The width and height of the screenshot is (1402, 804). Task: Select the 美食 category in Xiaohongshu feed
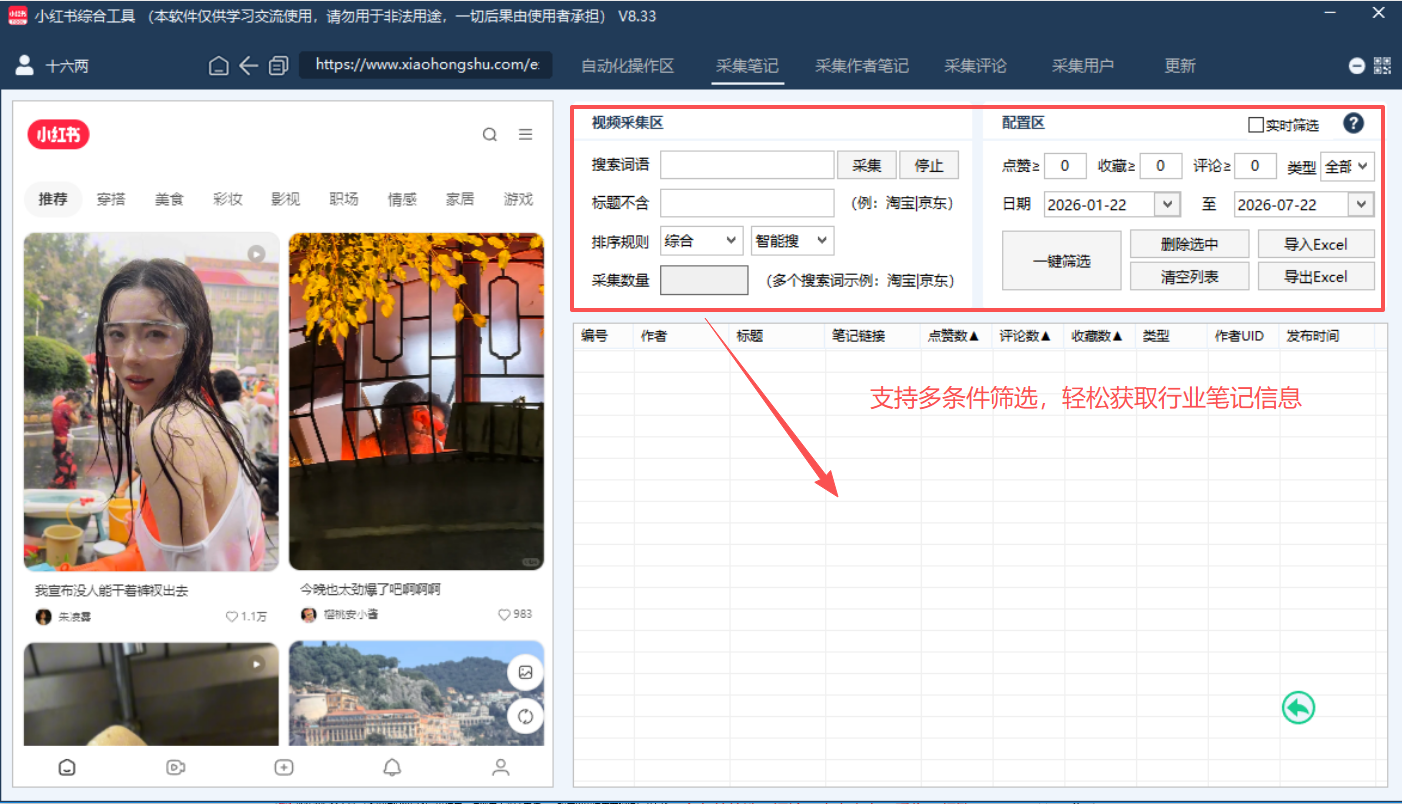(x=169, y=199)
